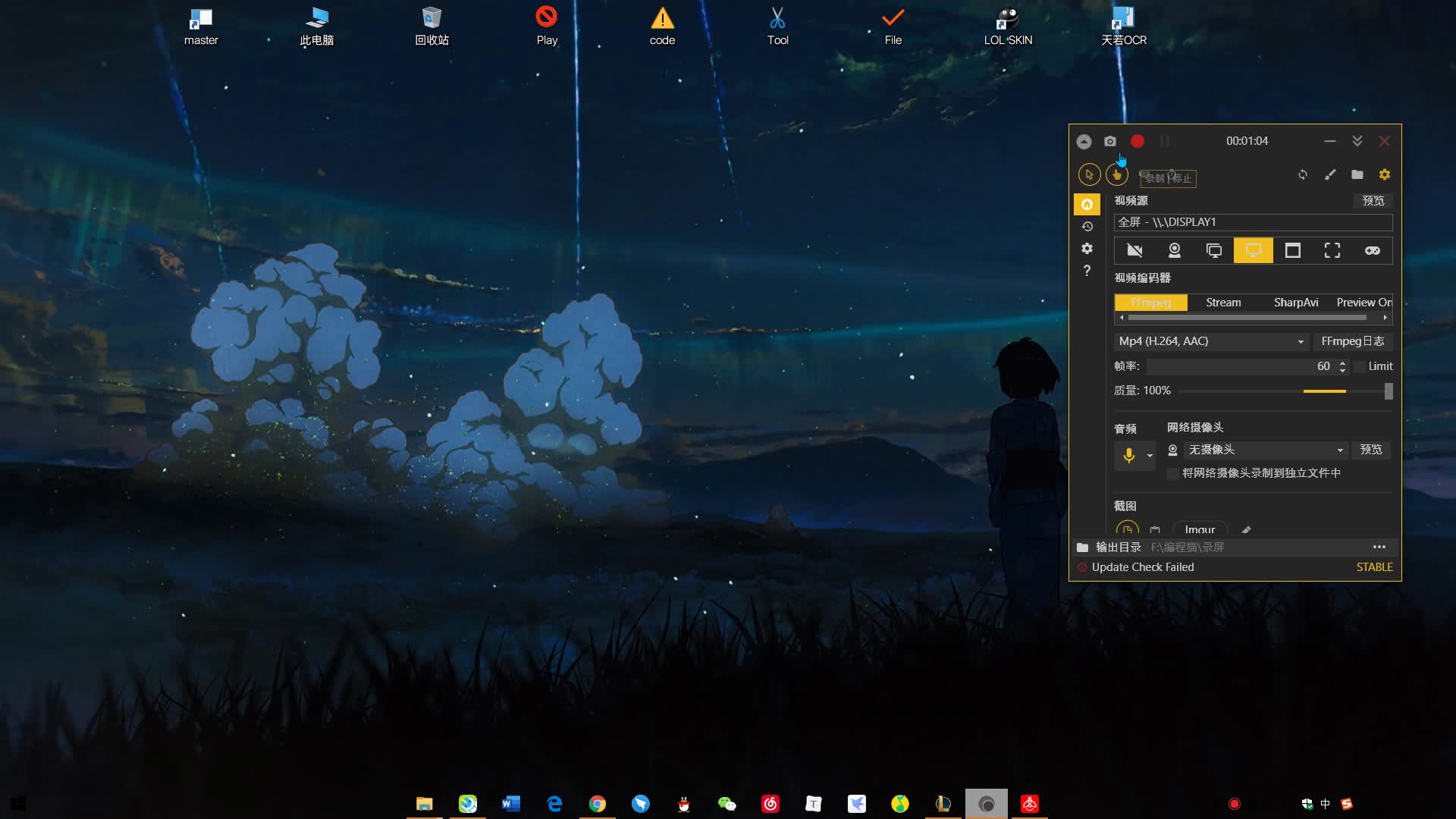Open WeChat from the taskbar
Screen dimensions: 1456x819
tap(727, 804)
